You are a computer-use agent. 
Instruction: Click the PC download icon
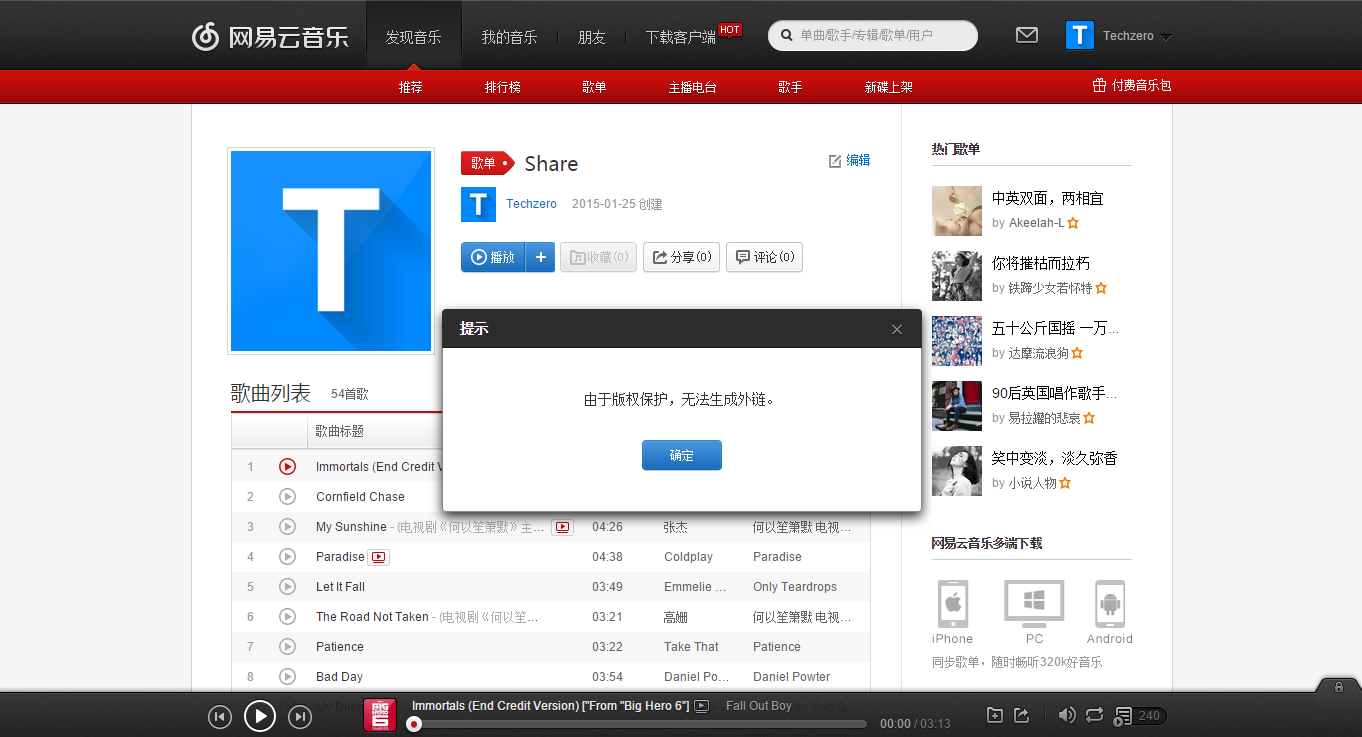coord(1034,604)
